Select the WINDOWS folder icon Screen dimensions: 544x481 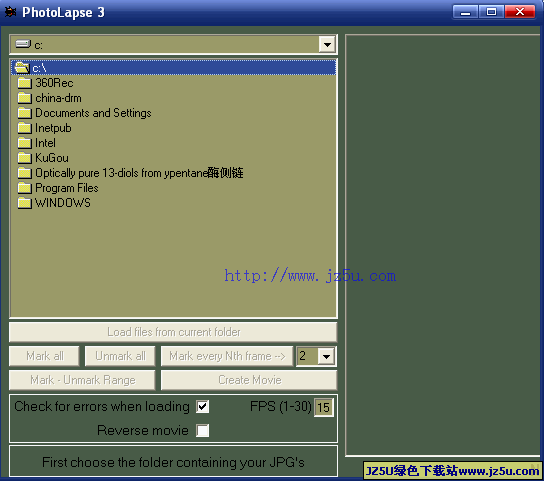pyautogui.click(x=25, y=203)
